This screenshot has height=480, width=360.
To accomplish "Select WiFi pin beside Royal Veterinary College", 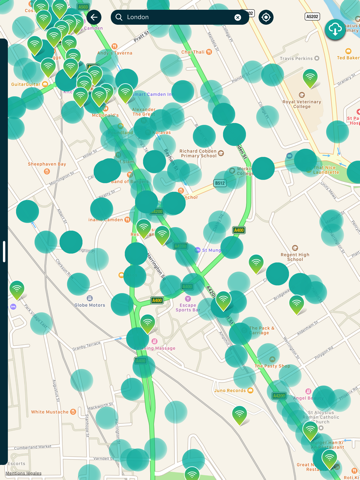I will (310, 78).
